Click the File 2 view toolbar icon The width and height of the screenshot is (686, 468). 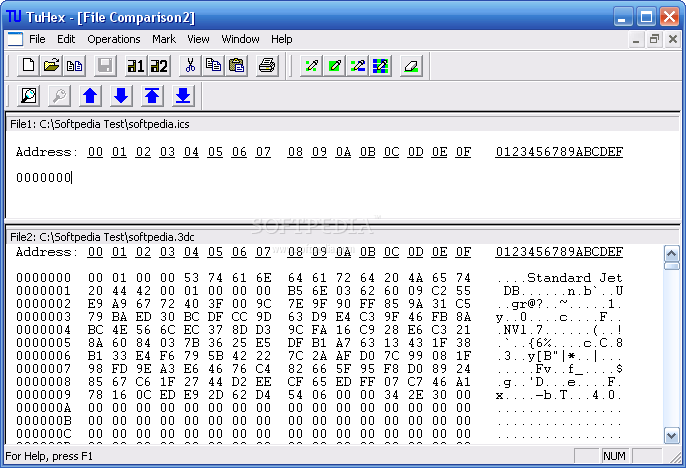pyautogui.click(x=159, y=66)
